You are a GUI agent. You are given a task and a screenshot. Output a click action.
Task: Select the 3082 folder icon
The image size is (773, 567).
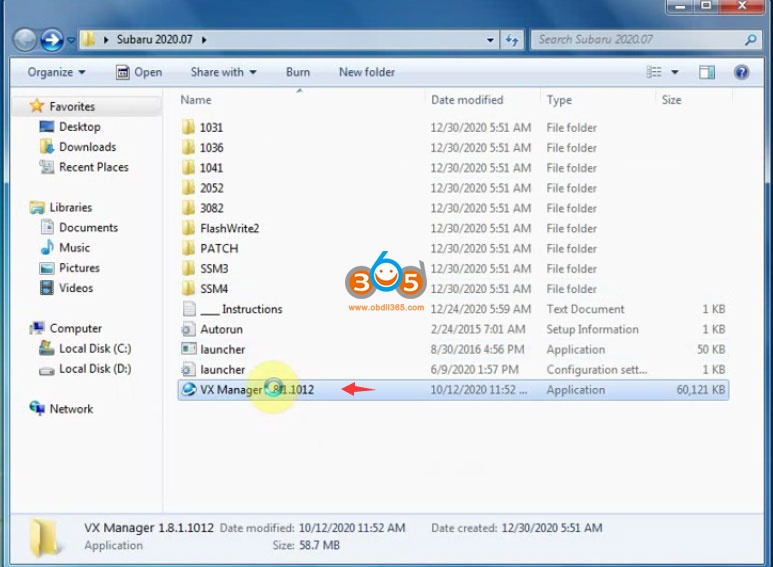point(188,208)
